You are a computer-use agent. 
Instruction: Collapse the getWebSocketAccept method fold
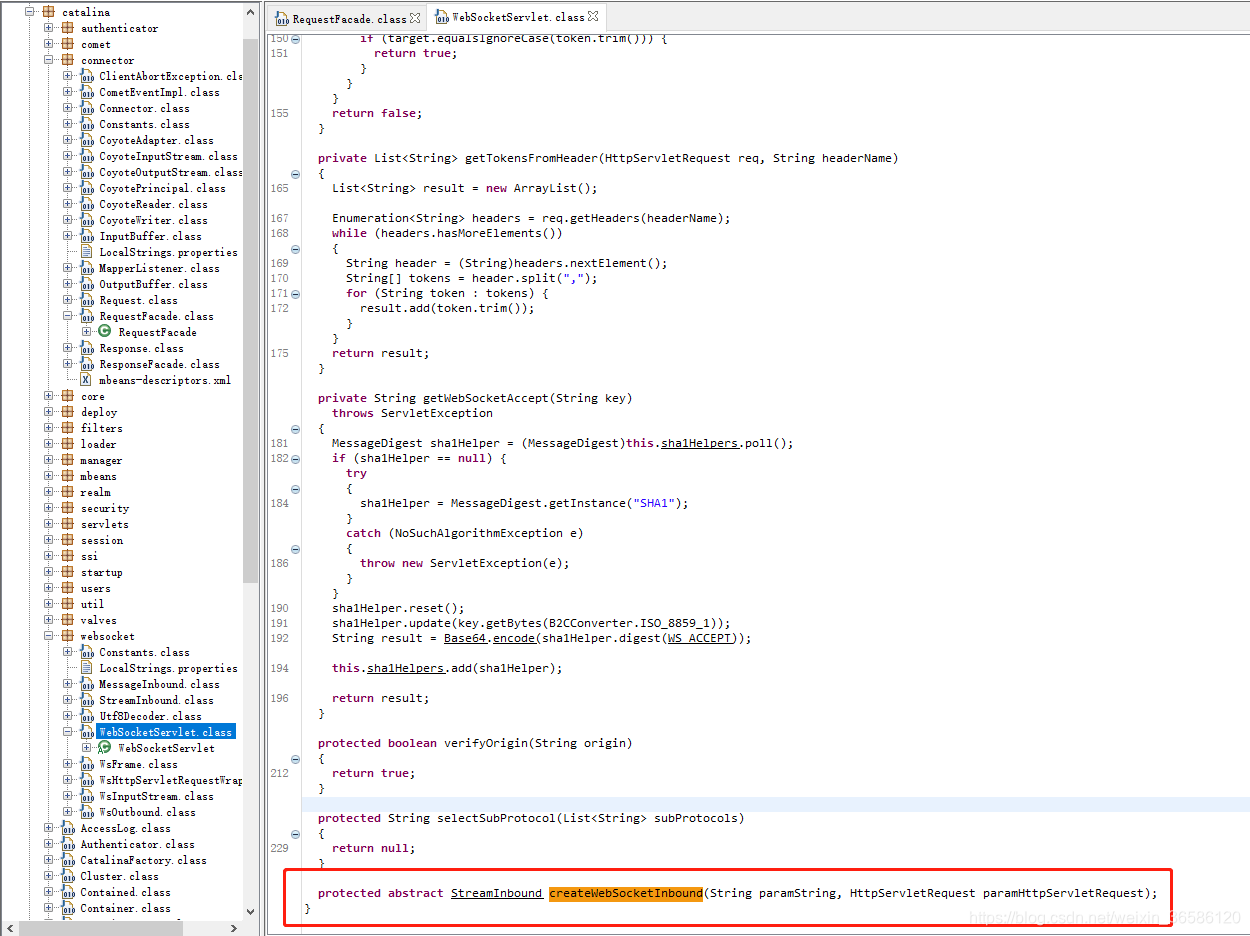click(295, 428)
